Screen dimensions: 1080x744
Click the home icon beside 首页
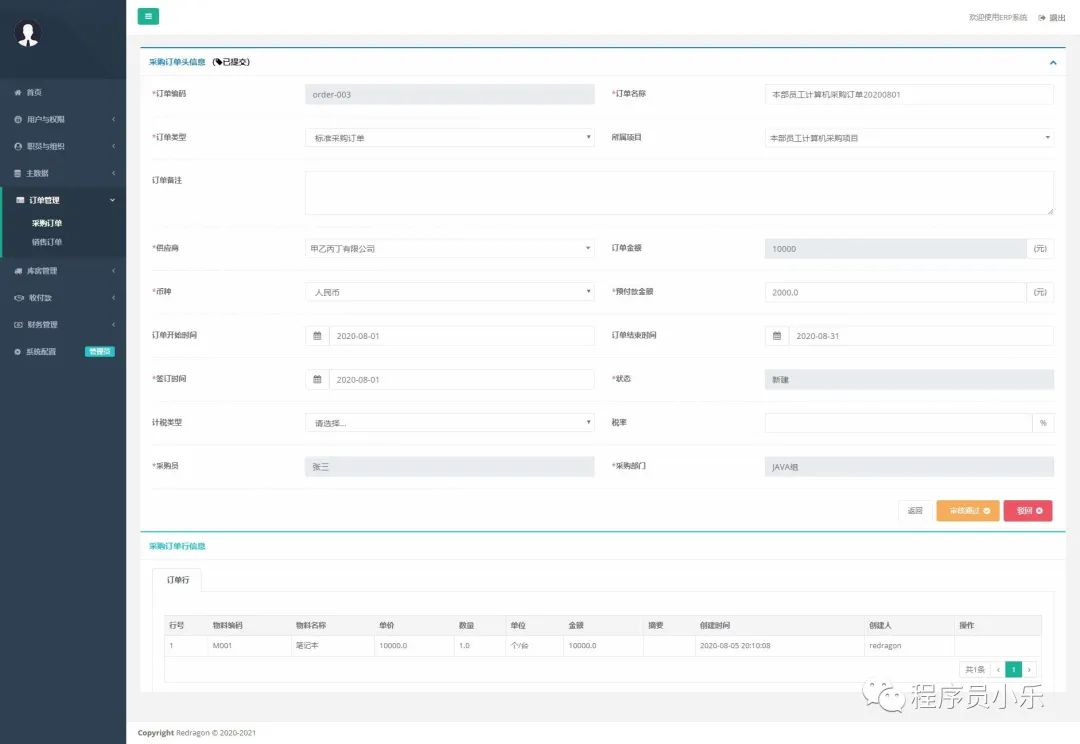(18, 92)
